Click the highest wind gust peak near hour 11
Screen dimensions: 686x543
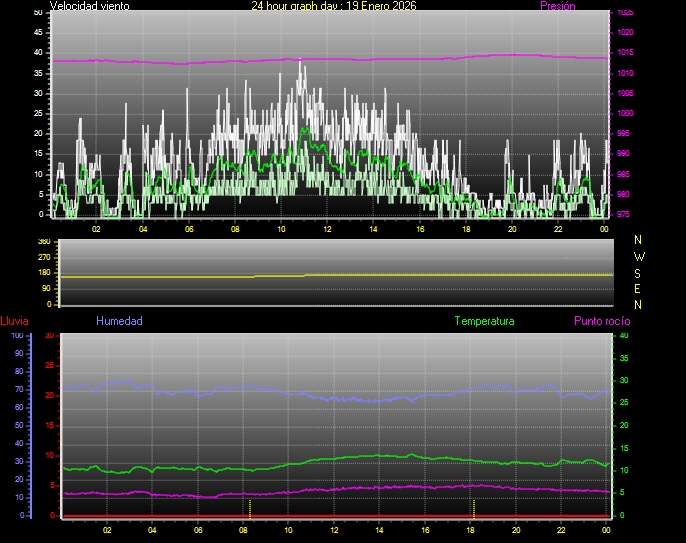(x=301, y=62)
